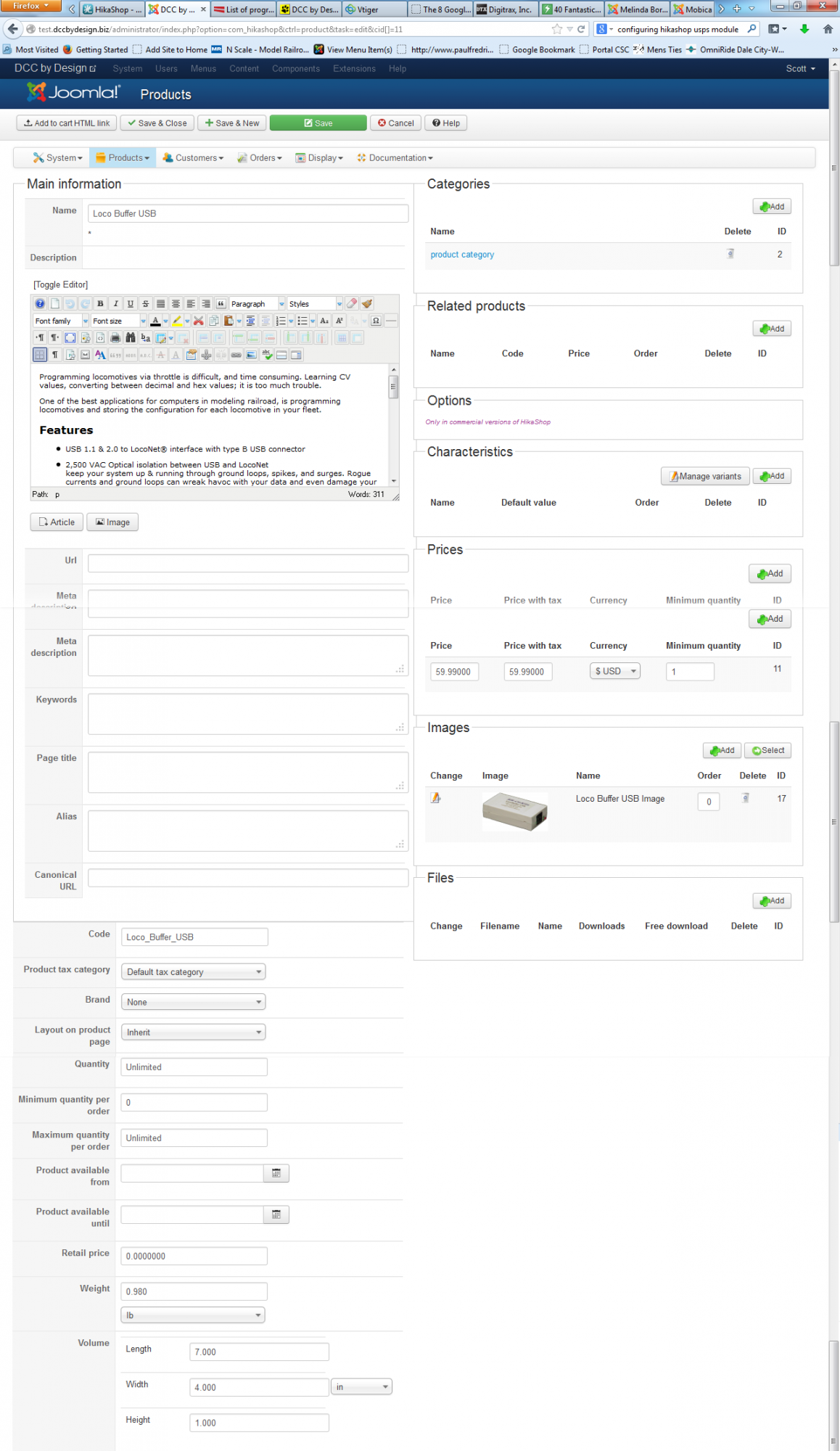Open the HikaShop Documentation menu

[395, 157]
